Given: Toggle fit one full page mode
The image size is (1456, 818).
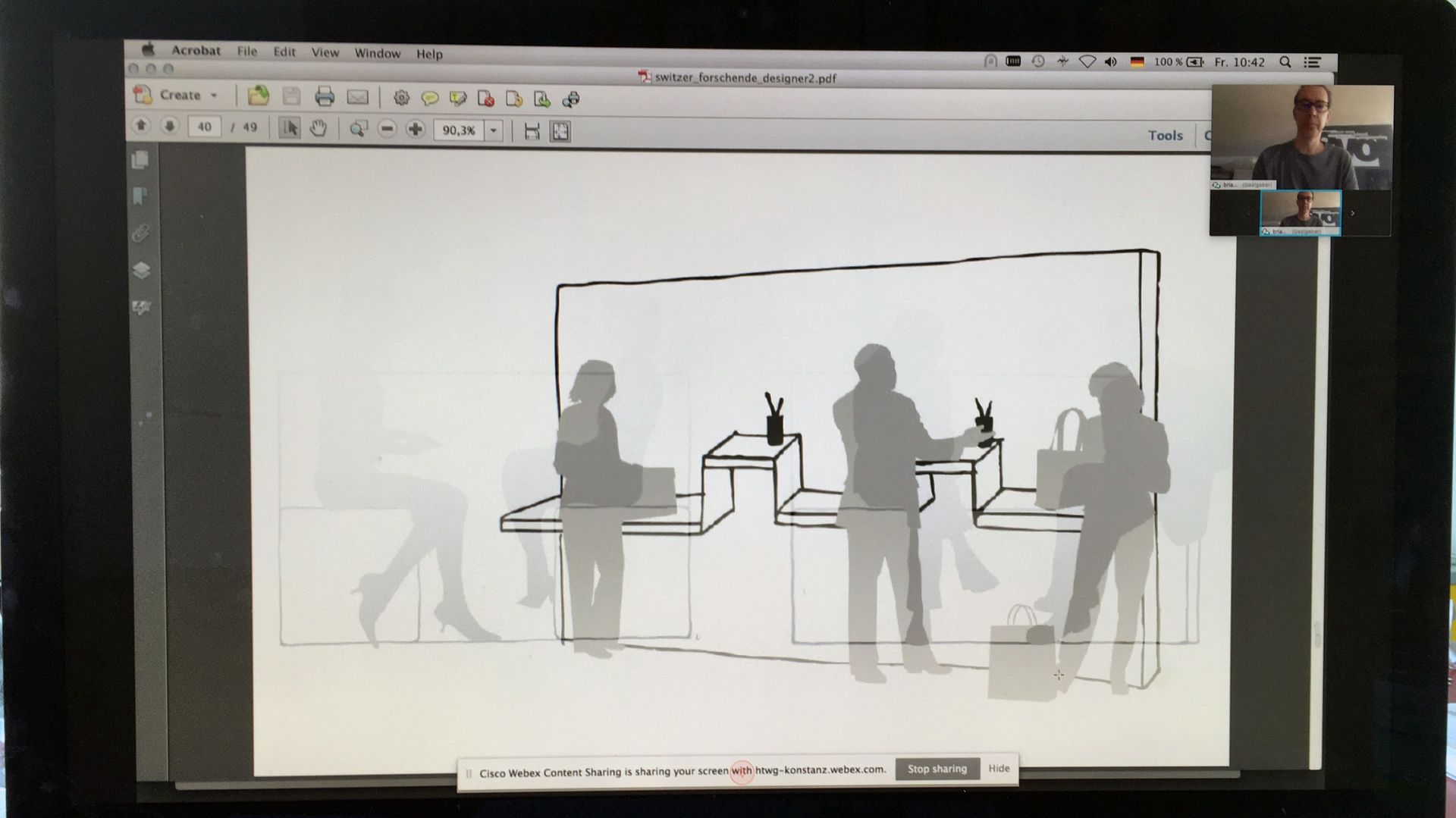Looking at the screenshot, I should 560,132.
